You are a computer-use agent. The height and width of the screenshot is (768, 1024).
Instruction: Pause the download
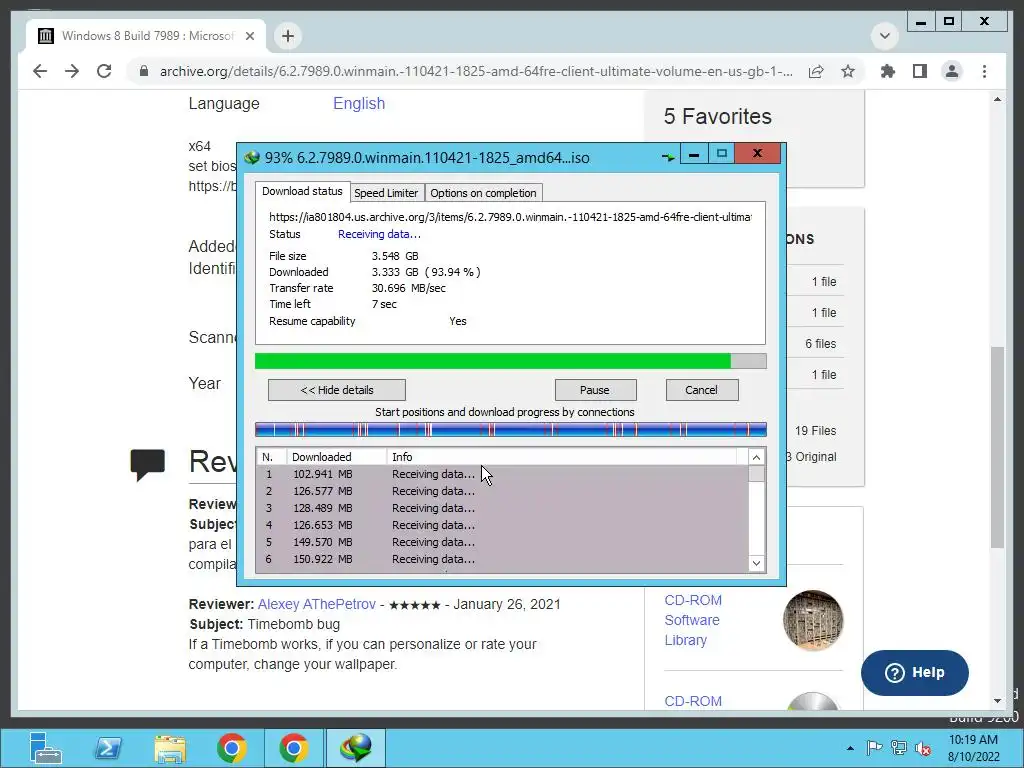click(x=595, y=390)
